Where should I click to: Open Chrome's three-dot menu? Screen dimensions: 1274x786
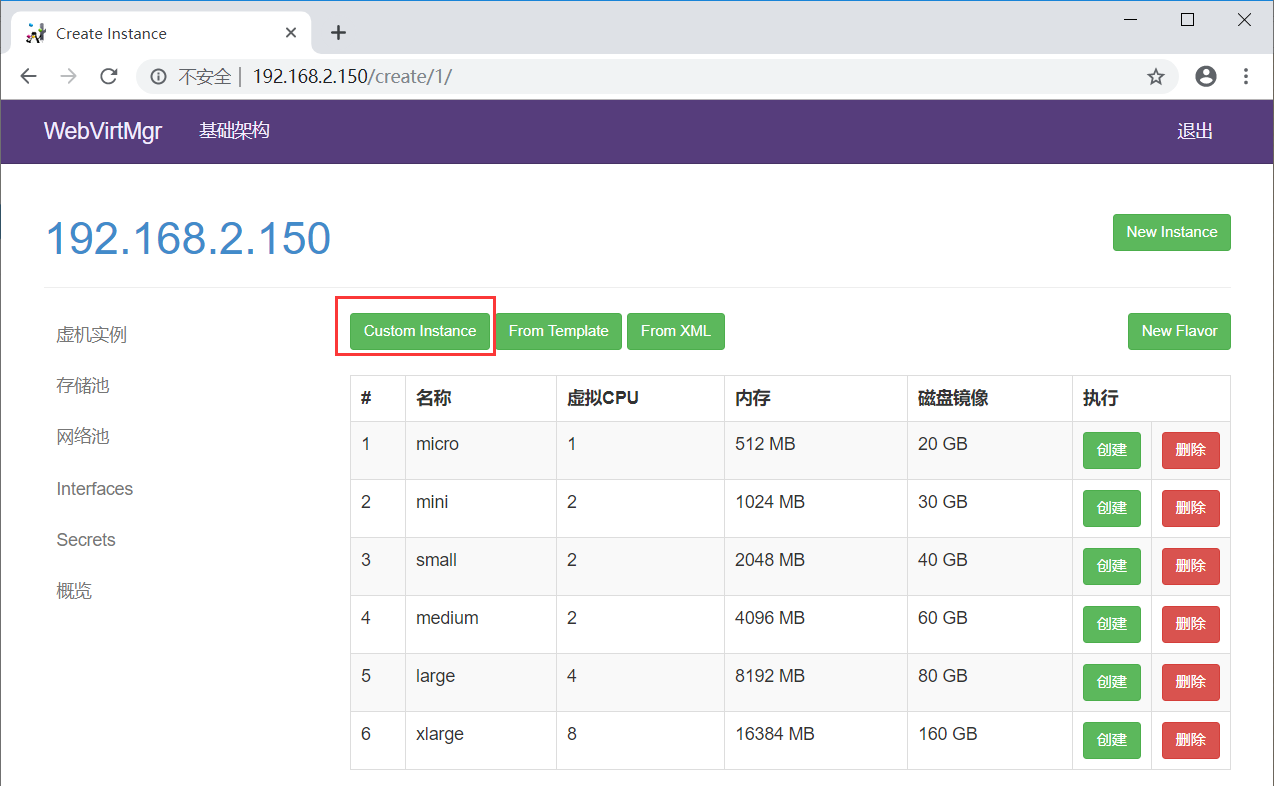[1246, 76]
